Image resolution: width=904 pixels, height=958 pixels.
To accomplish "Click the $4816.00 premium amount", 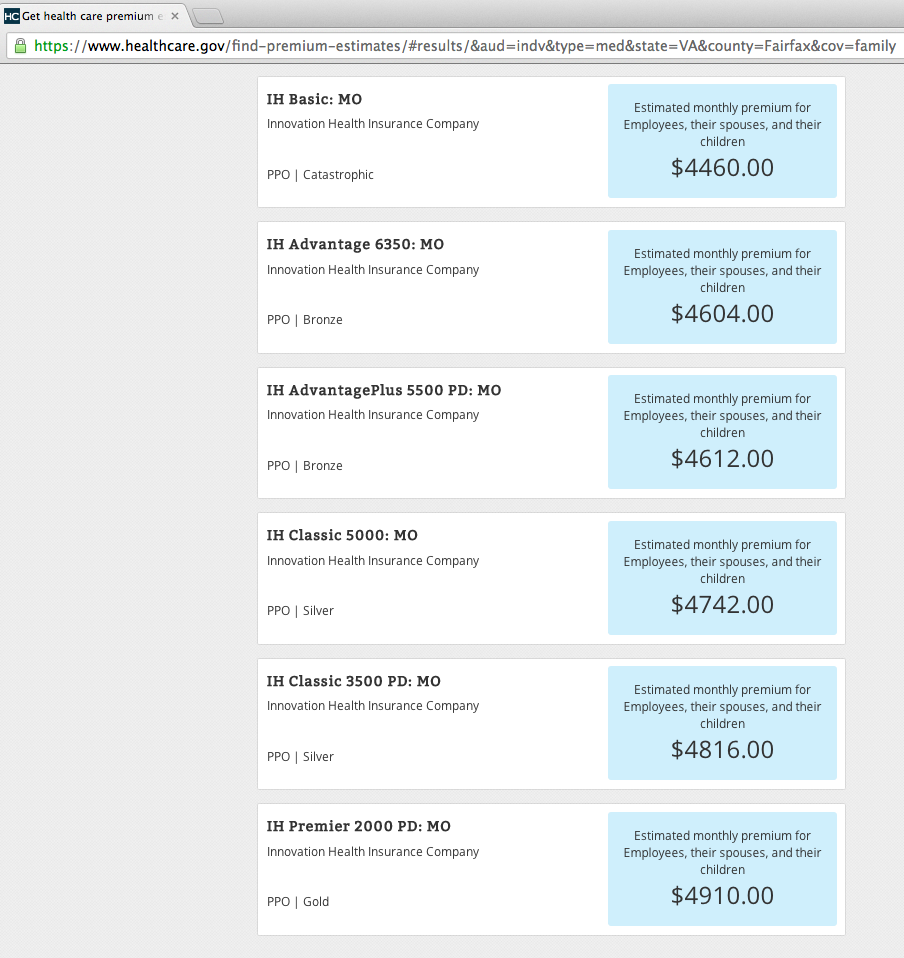I will [x=722, y=749].
